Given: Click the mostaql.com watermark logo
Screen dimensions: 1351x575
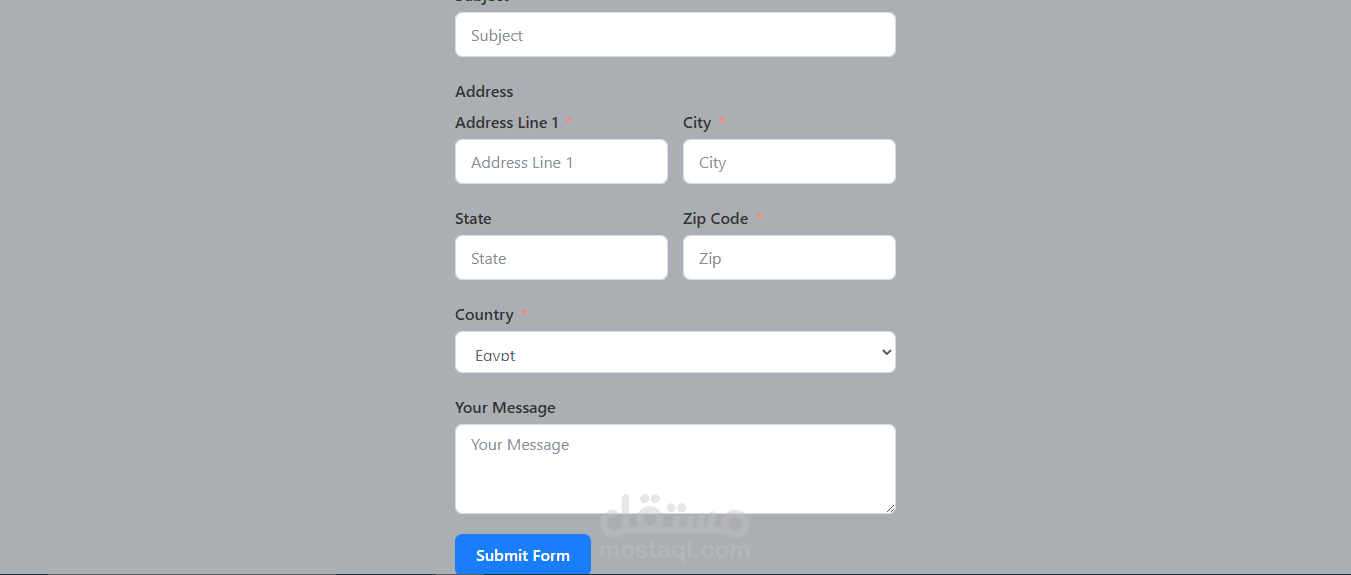Looking at the screenshot, I should click(675, 527).
